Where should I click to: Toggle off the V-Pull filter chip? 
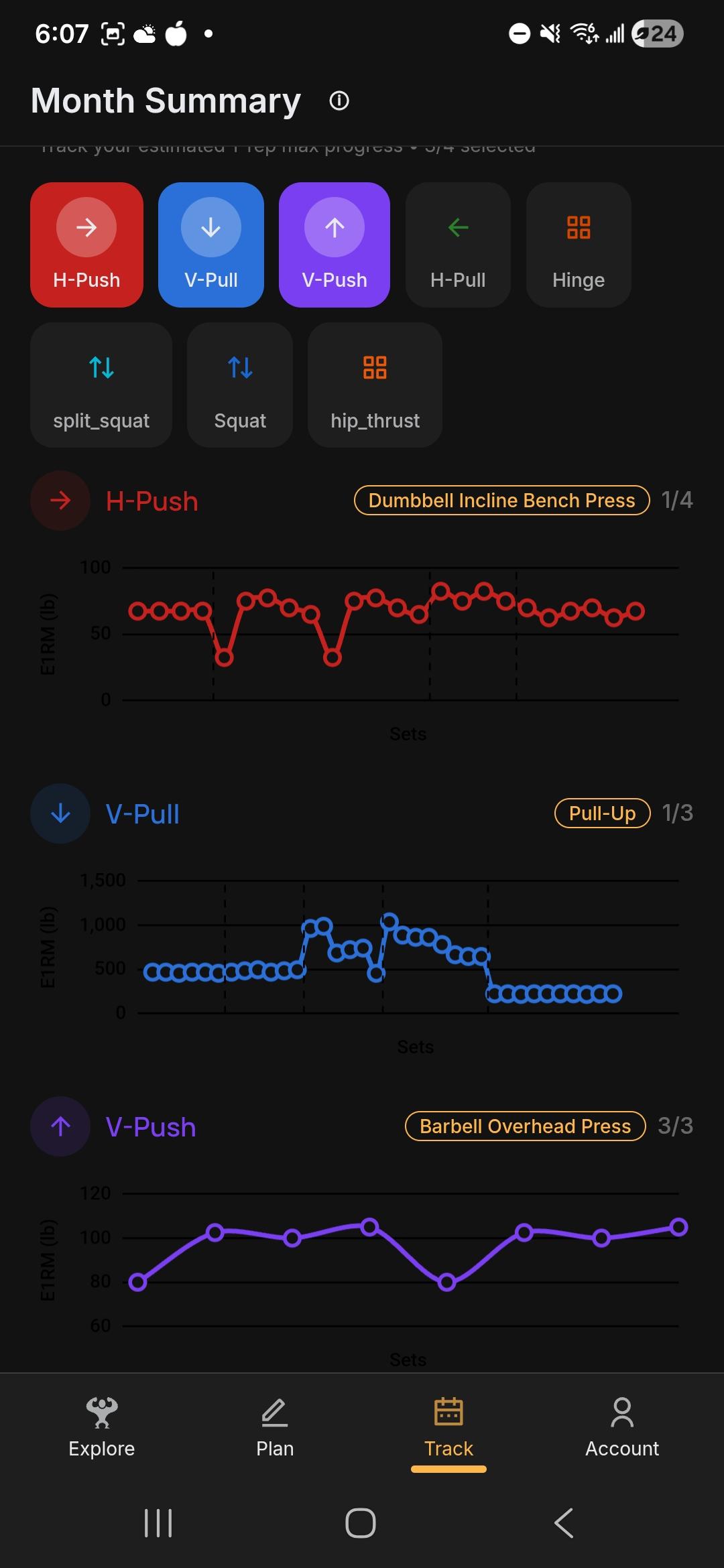point(210,245)
